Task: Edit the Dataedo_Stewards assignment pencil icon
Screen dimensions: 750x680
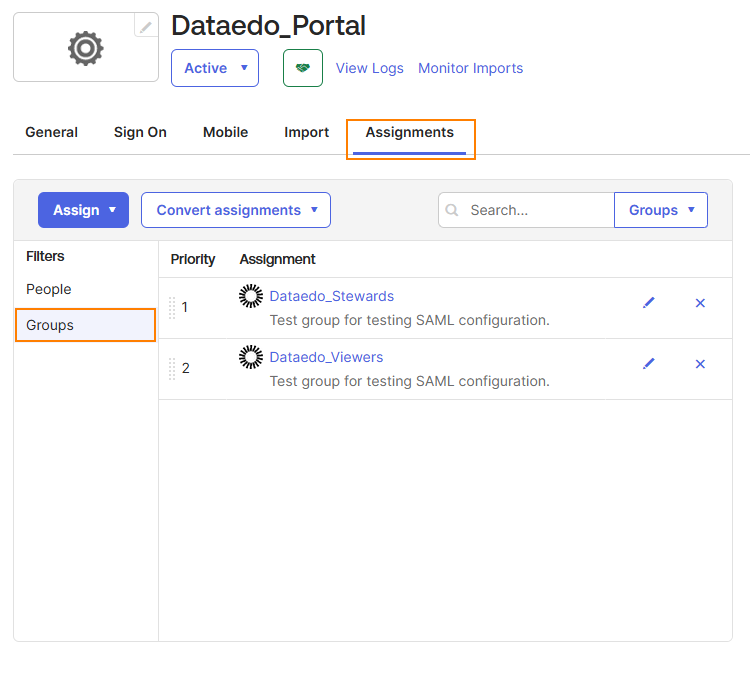Action: click(649, 303)
